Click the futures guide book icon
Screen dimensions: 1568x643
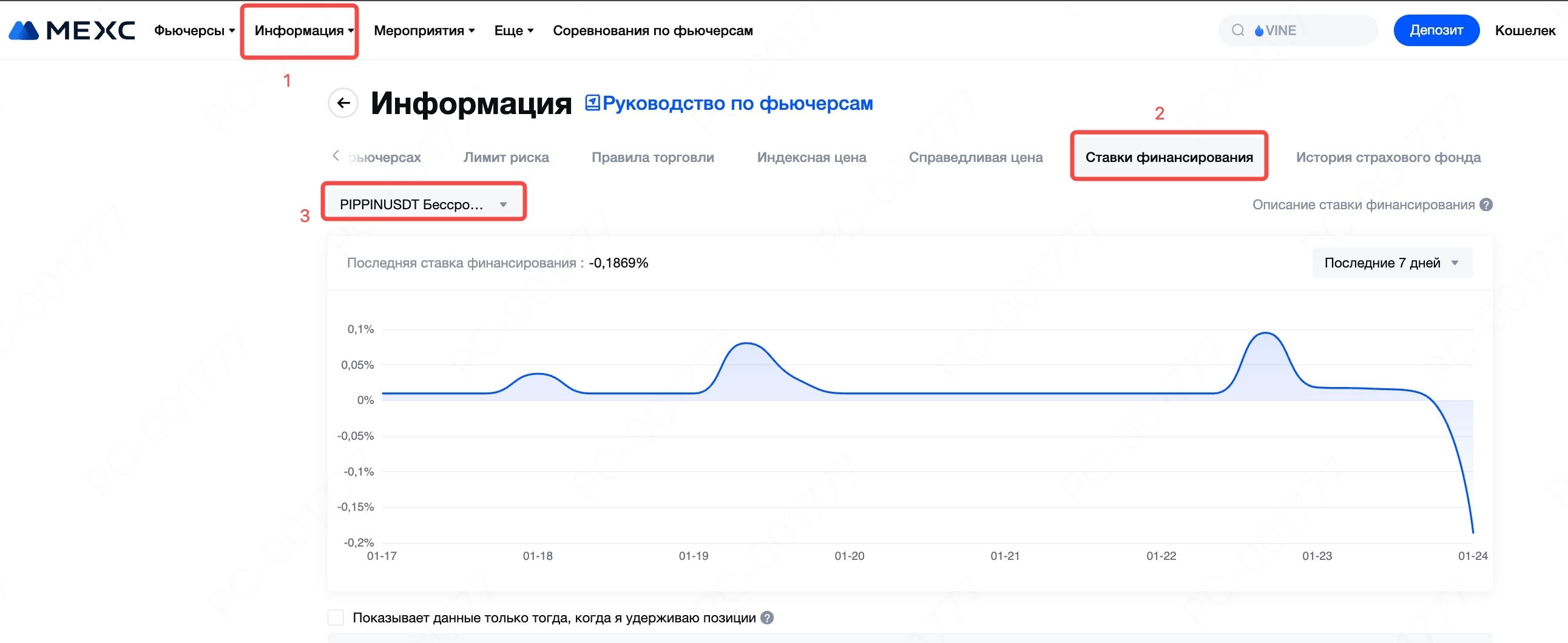pyautogui.click(x=592, y=103)
